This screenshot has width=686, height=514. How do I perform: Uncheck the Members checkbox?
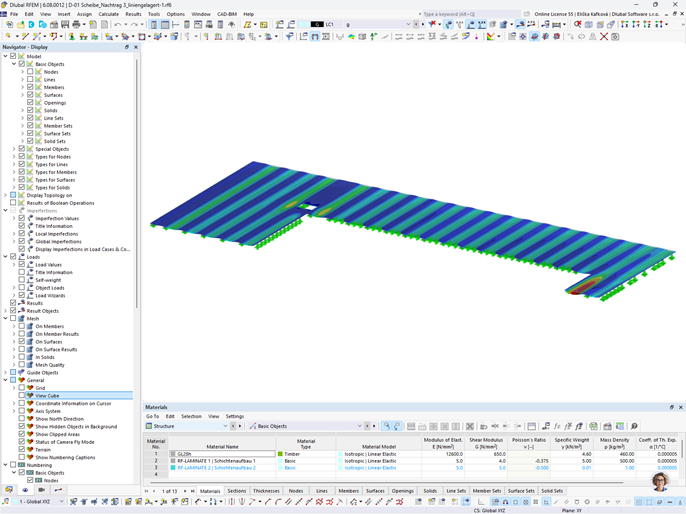tap(30, 87)
